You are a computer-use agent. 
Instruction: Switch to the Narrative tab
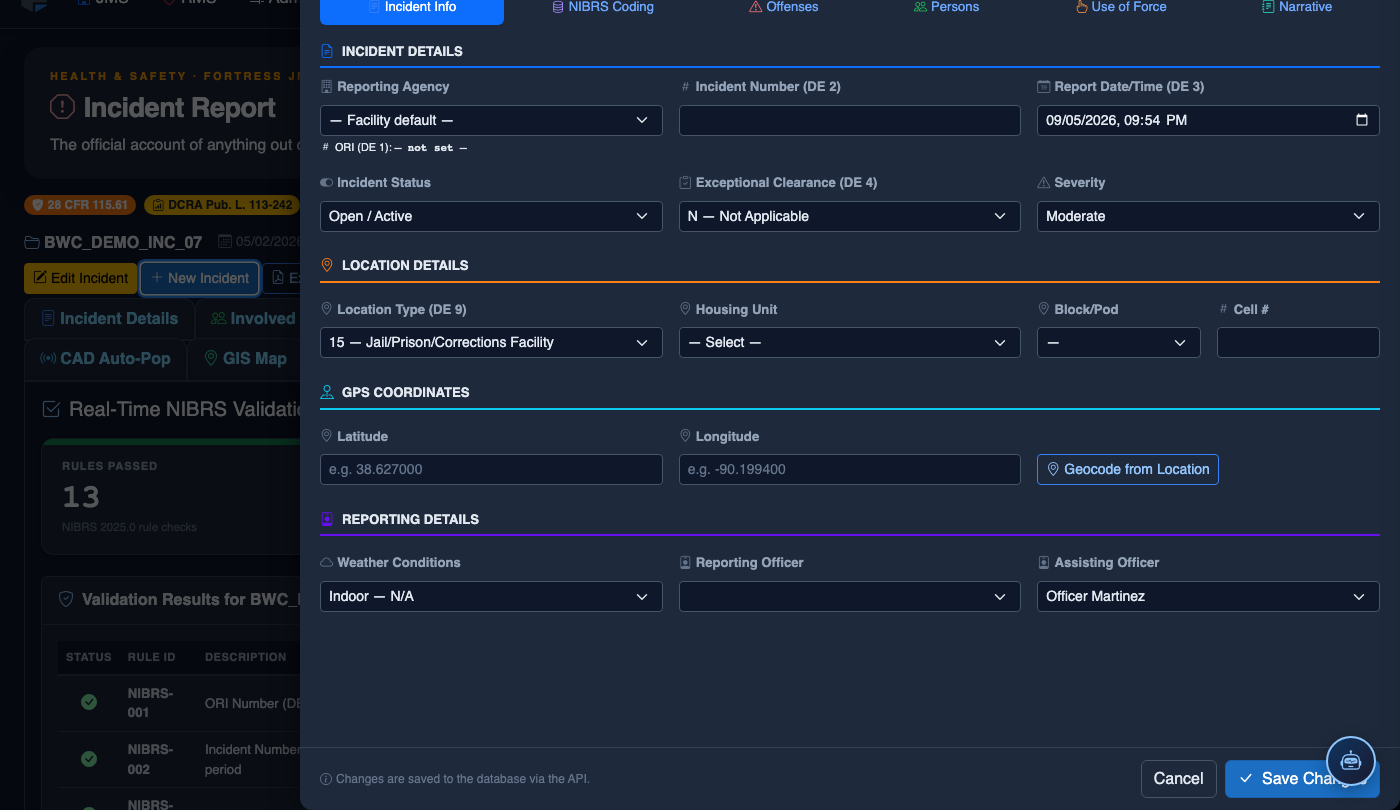(x=1297, y=7)
